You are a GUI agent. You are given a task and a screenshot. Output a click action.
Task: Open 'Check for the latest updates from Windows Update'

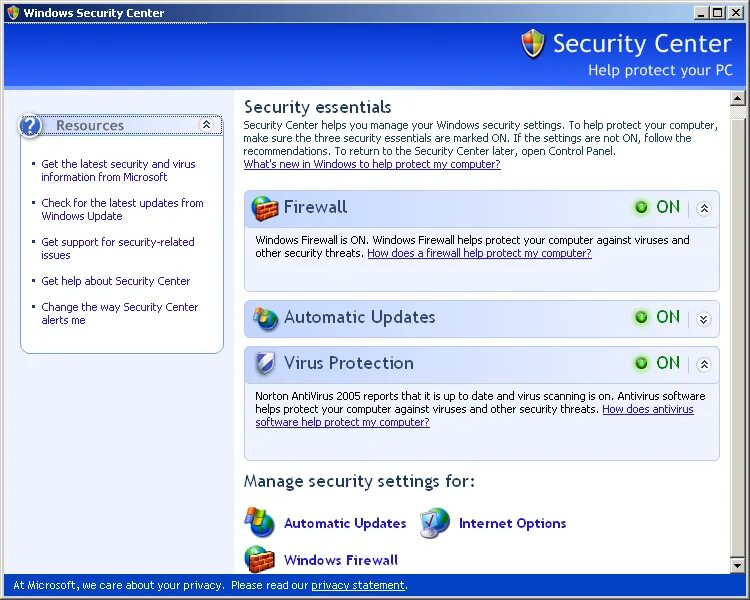[122, 209]
